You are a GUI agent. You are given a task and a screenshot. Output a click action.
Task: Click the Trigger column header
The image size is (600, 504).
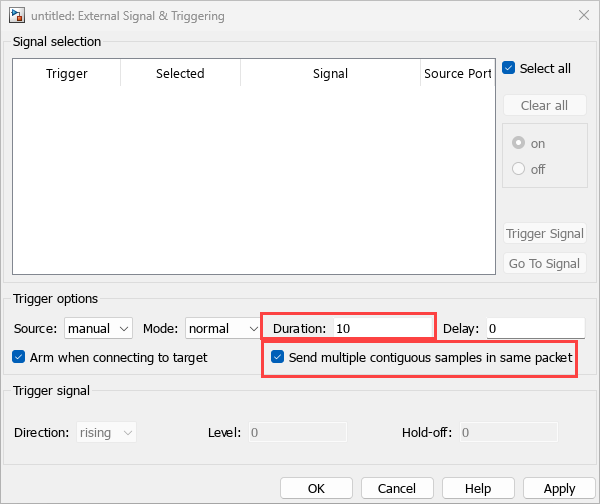click(67, 74)
